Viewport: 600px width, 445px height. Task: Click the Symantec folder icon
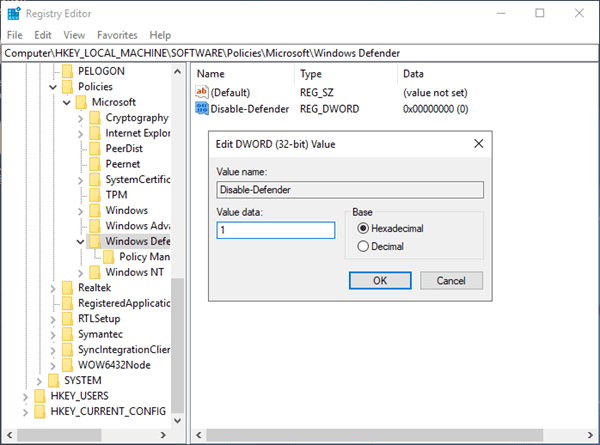[67, 334]
